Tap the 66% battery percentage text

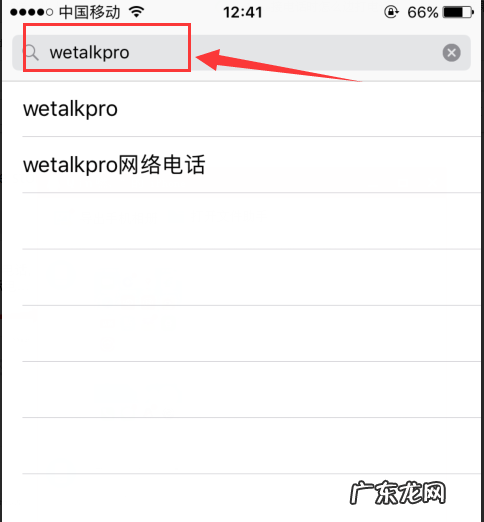(x=422, y=13)
